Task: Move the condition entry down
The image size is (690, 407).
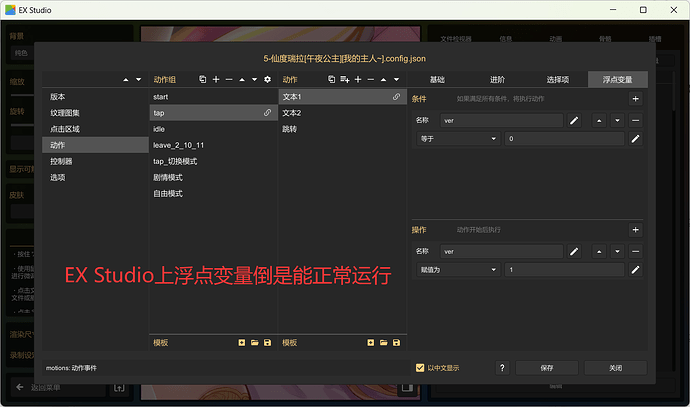Action: (x=617, y=120)
